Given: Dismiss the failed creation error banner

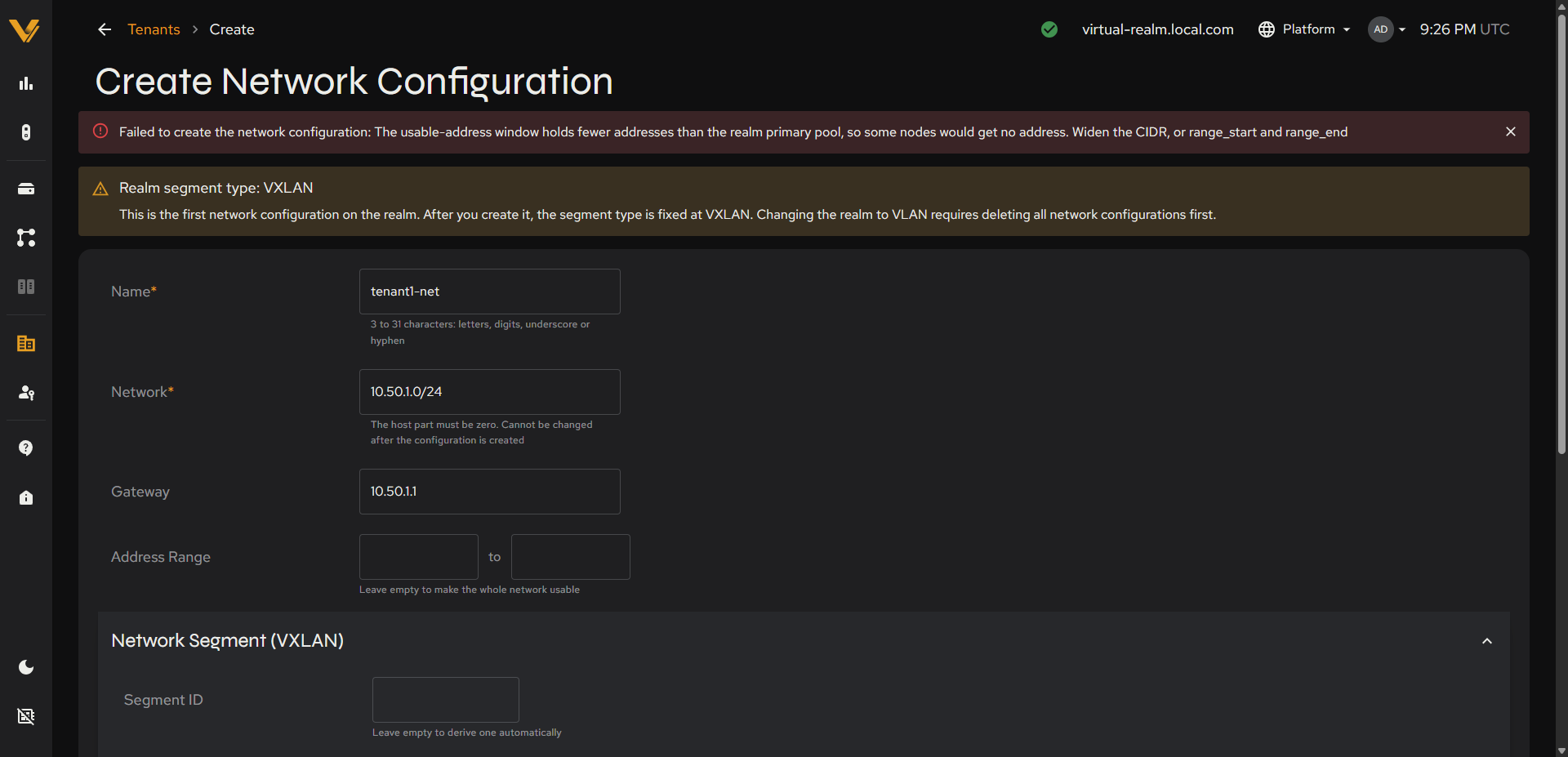Looking at the screenshot, I should pos(1511,131).
